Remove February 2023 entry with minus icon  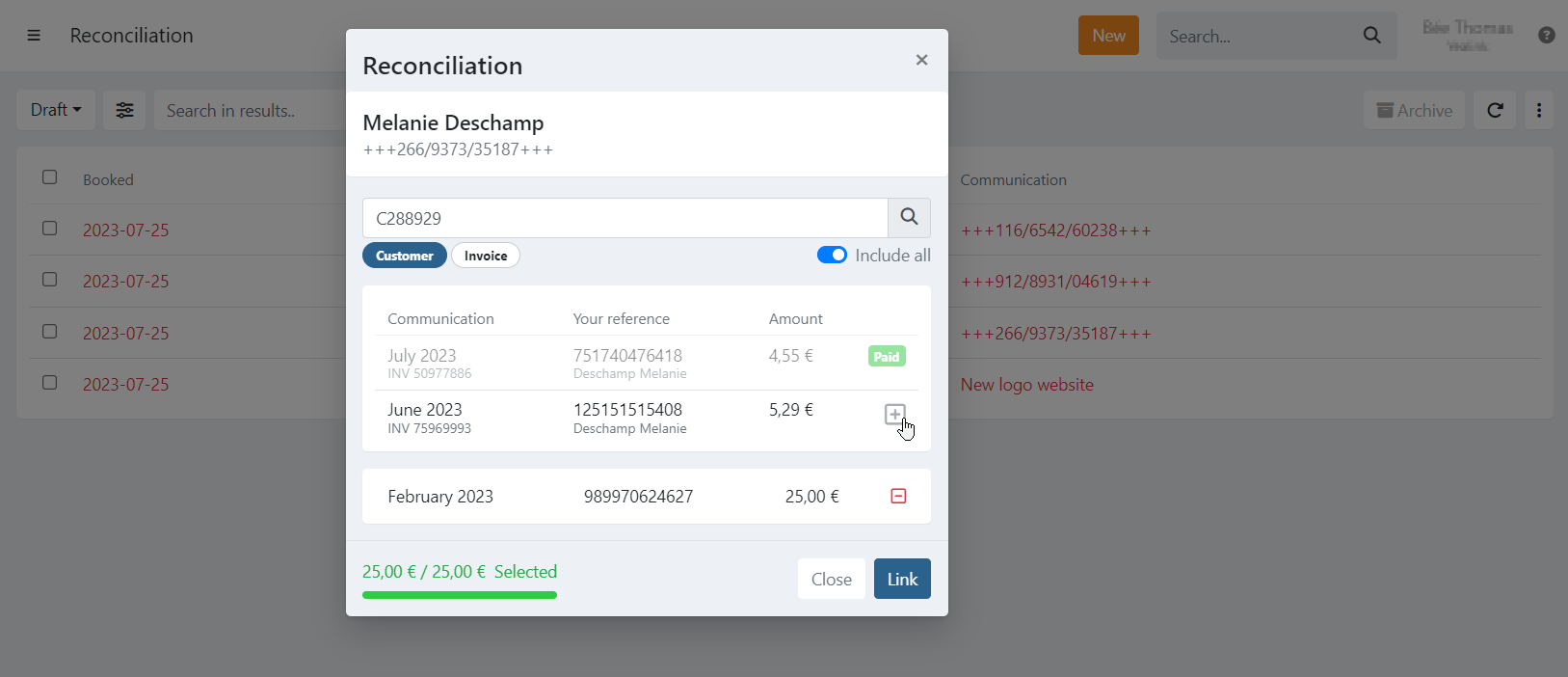click(898, 497)
